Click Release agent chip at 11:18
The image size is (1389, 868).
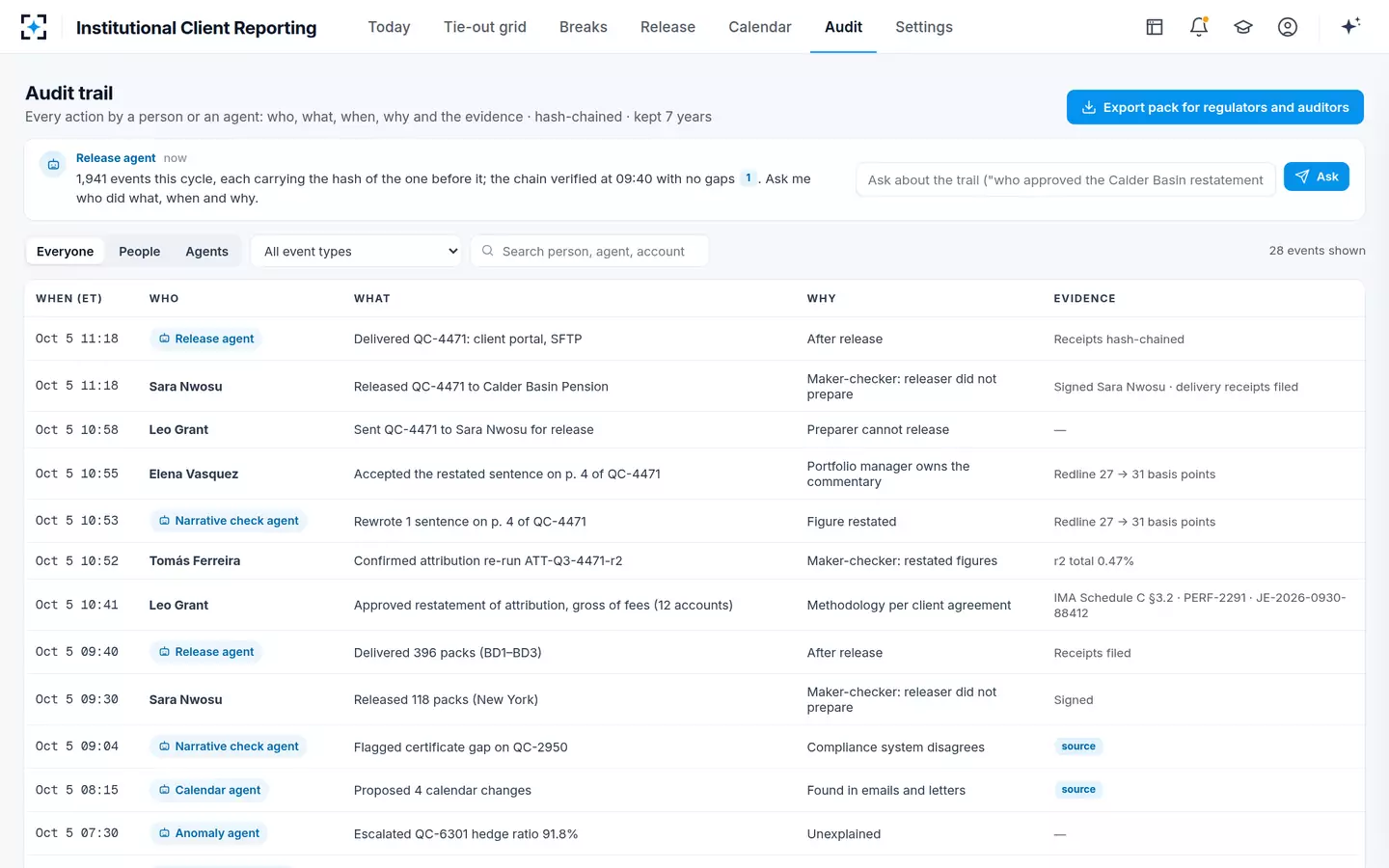coord(206,339)
